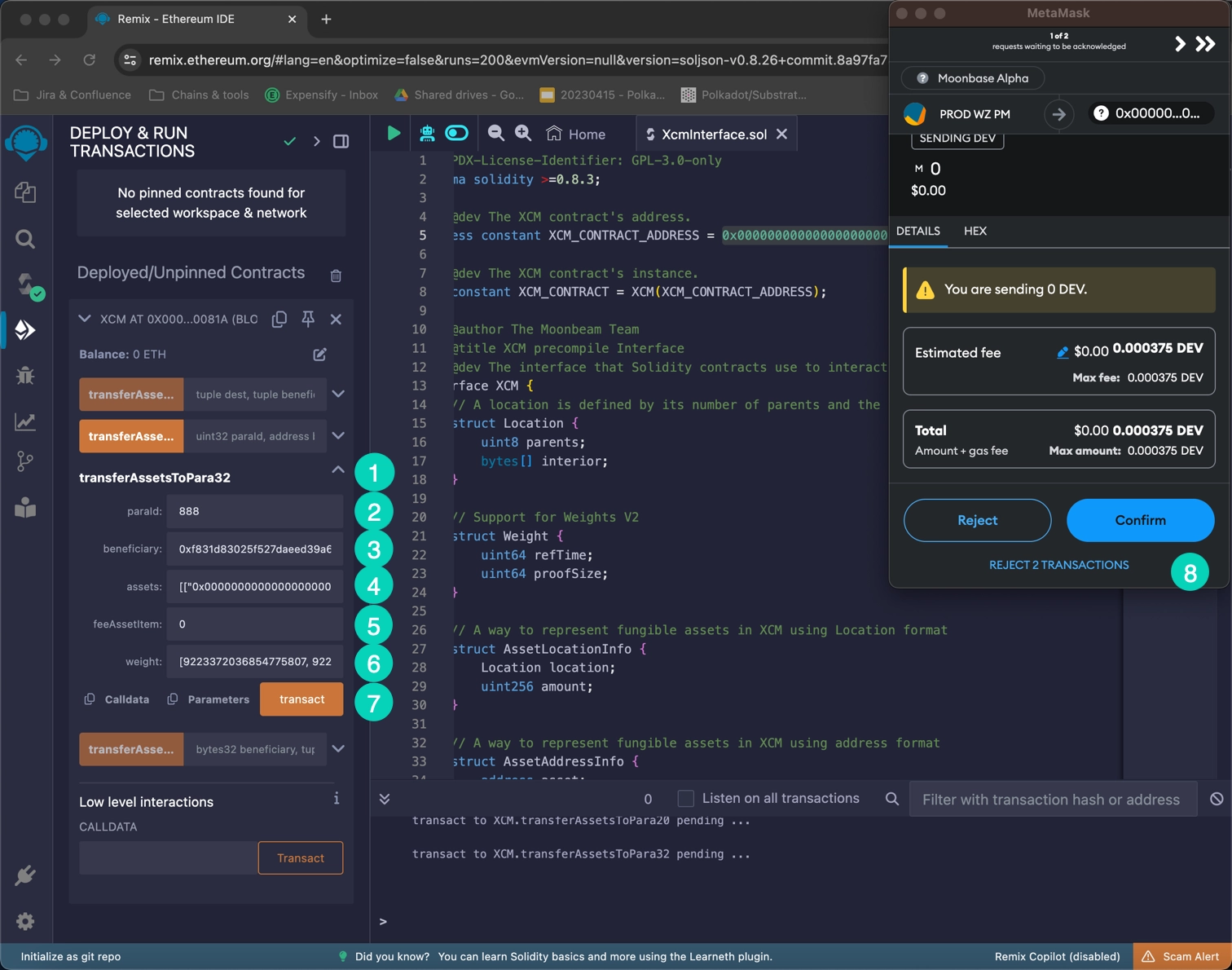This screenshot has height=970, width=1232.
Task: Expand the deploy panel chevron arrow
Action: pyautogui.click(x=316, y=141)
